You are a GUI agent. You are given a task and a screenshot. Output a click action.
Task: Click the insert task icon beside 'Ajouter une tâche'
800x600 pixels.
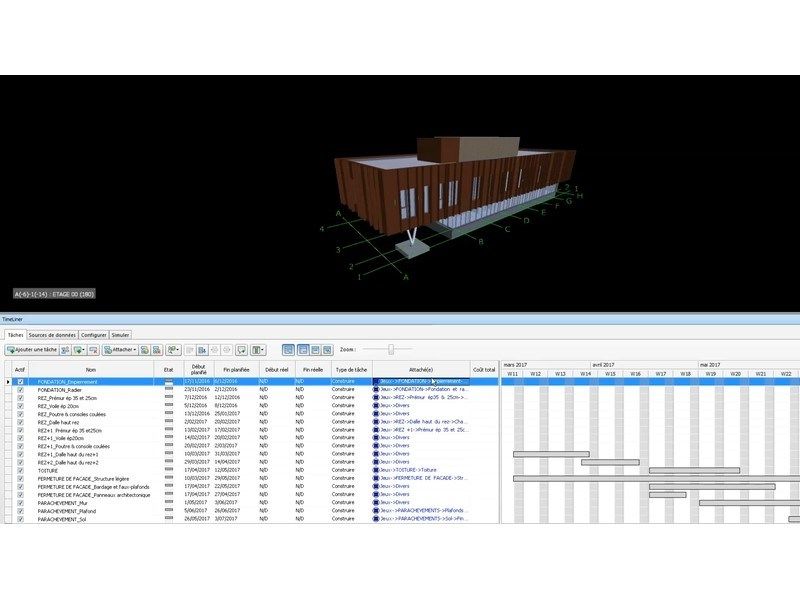(65, 350)
